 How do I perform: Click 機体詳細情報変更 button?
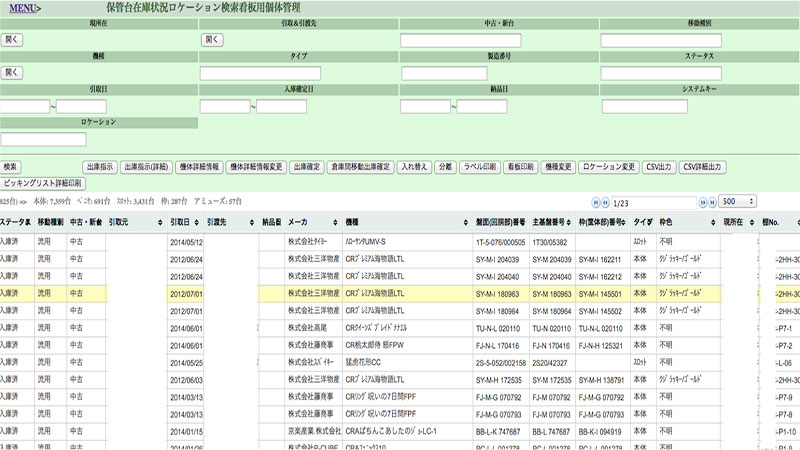click(x=256, y=167)
